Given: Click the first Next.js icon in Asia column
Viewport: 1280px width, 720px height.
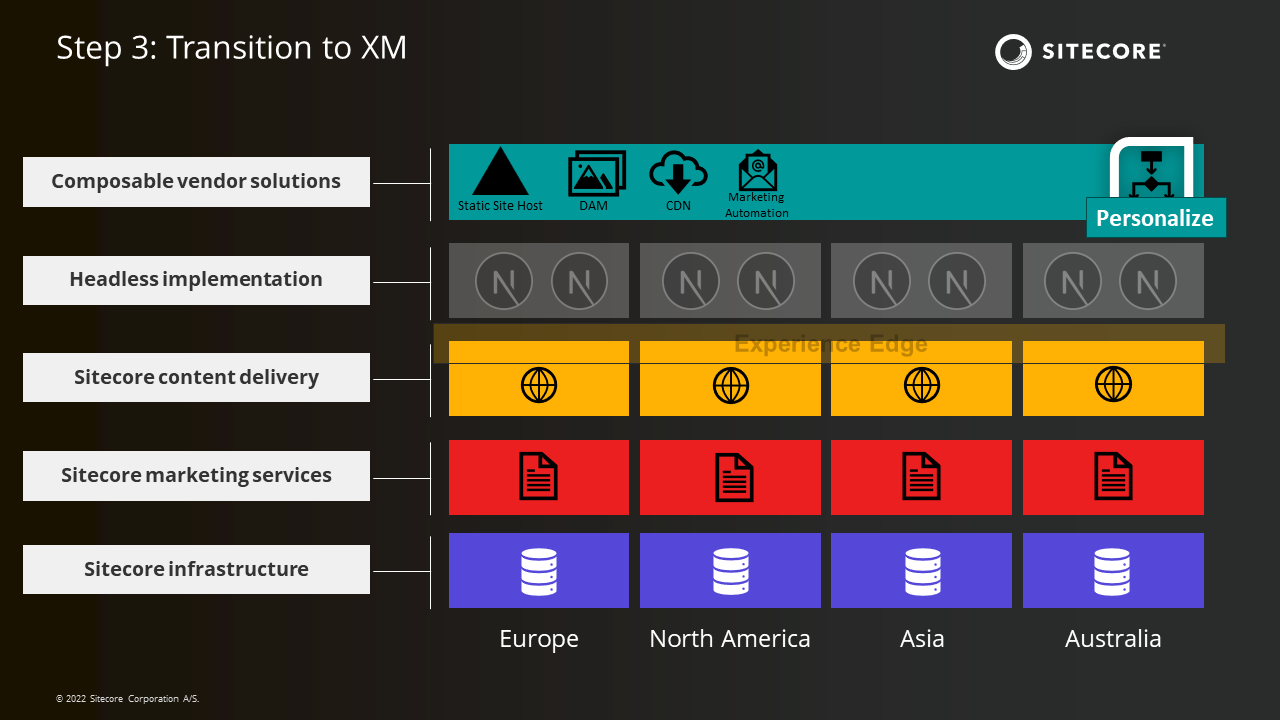Looking at the screenshot, I should (x=882, y=281).
